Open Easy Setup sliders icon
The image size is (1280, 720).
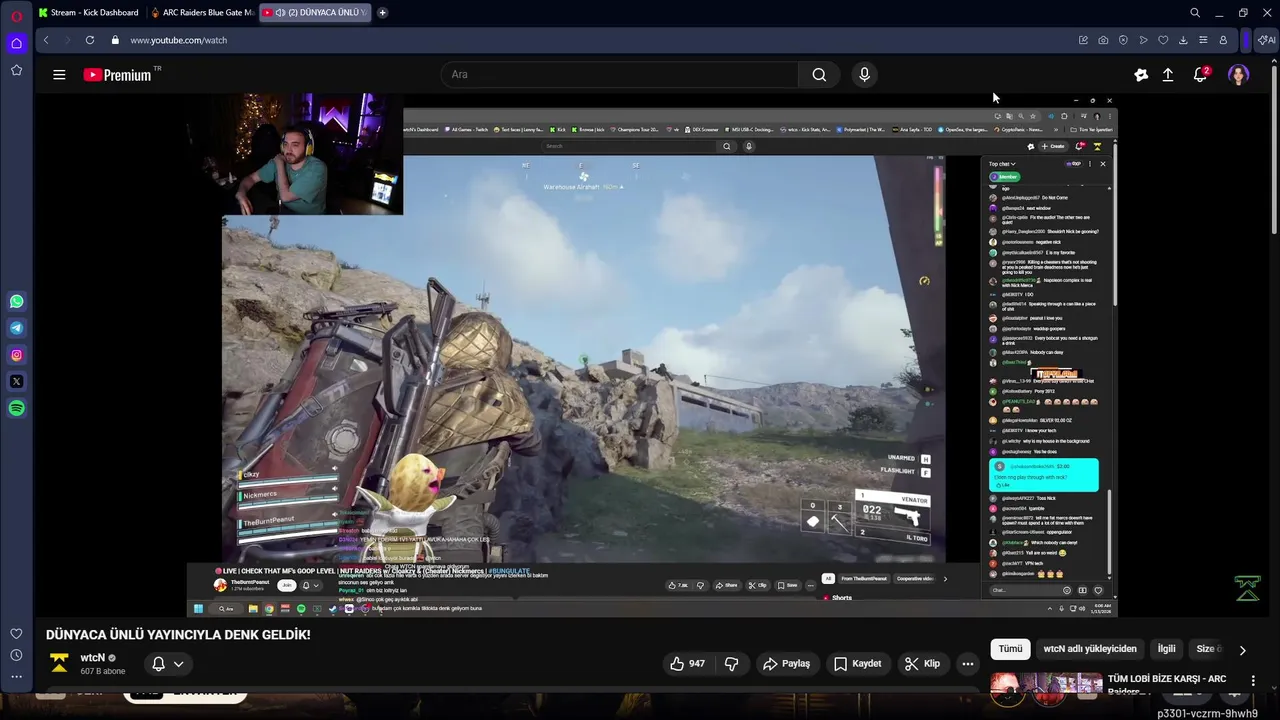(1203, 40)
